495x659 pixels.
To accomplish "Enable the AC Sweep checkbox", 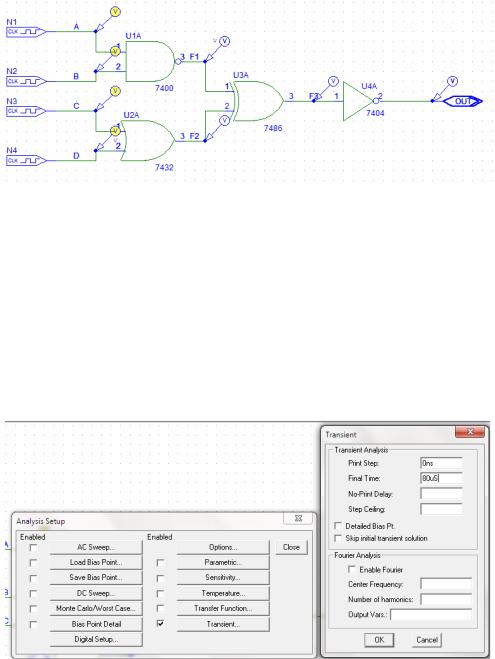I will 33,547.
